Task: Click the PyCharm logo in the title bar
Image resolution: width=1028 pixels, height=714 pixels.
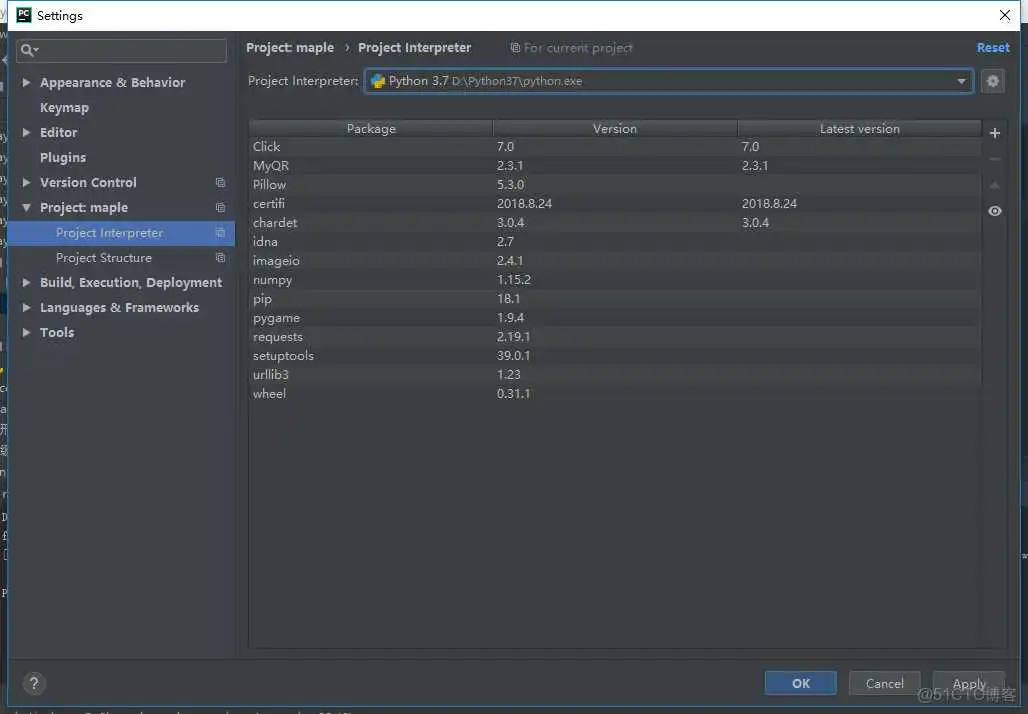Action: point(22,14)
